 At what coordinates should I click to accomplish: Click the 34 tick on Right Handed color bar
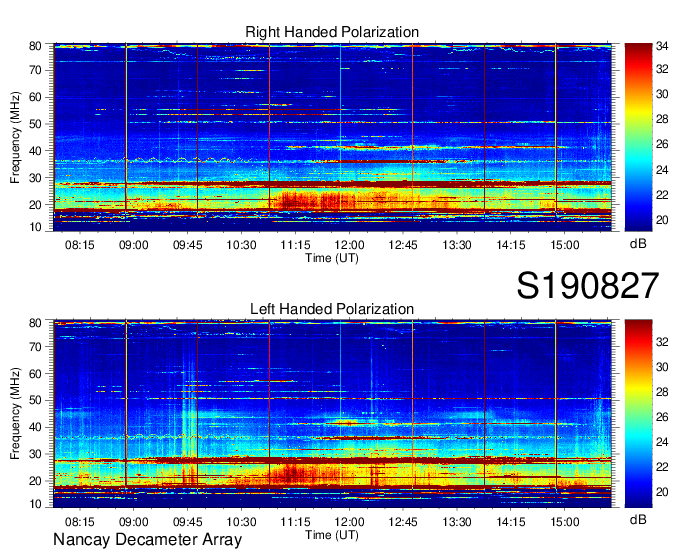662,46
